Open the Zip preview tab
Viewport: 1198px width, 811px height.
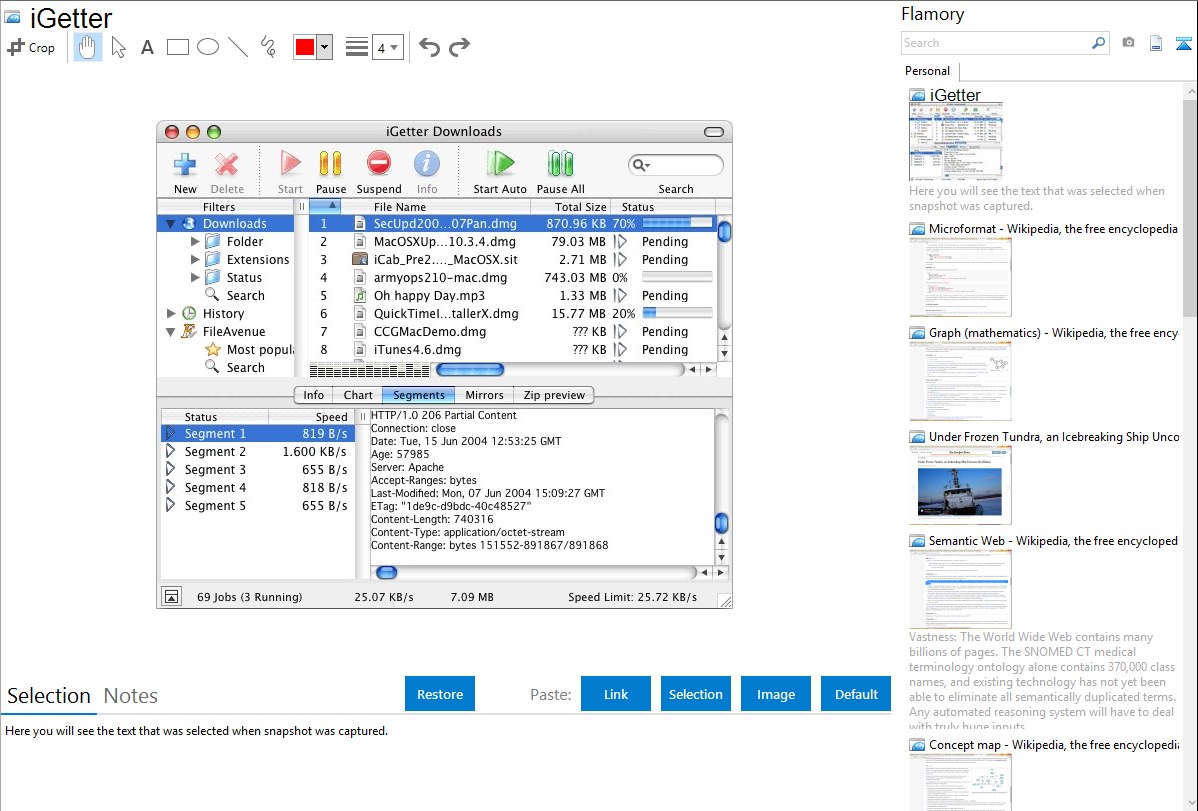point(554,395)
